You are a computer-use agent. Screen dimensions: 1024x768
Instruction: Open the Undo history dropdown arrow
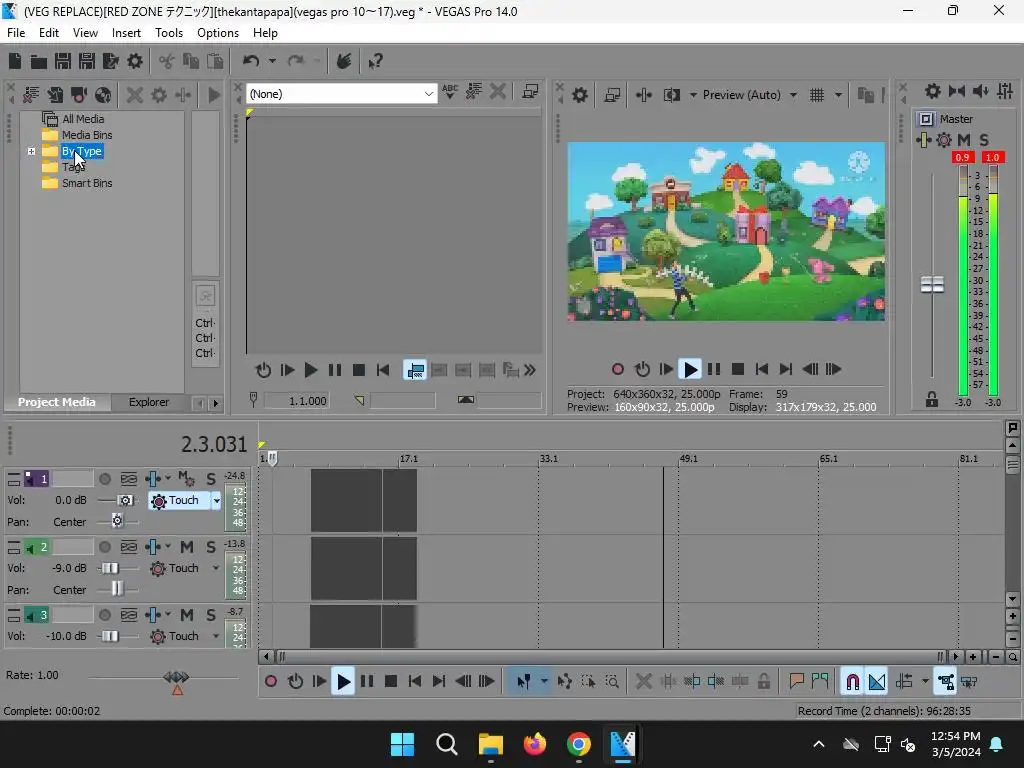(x=272, y=61)
